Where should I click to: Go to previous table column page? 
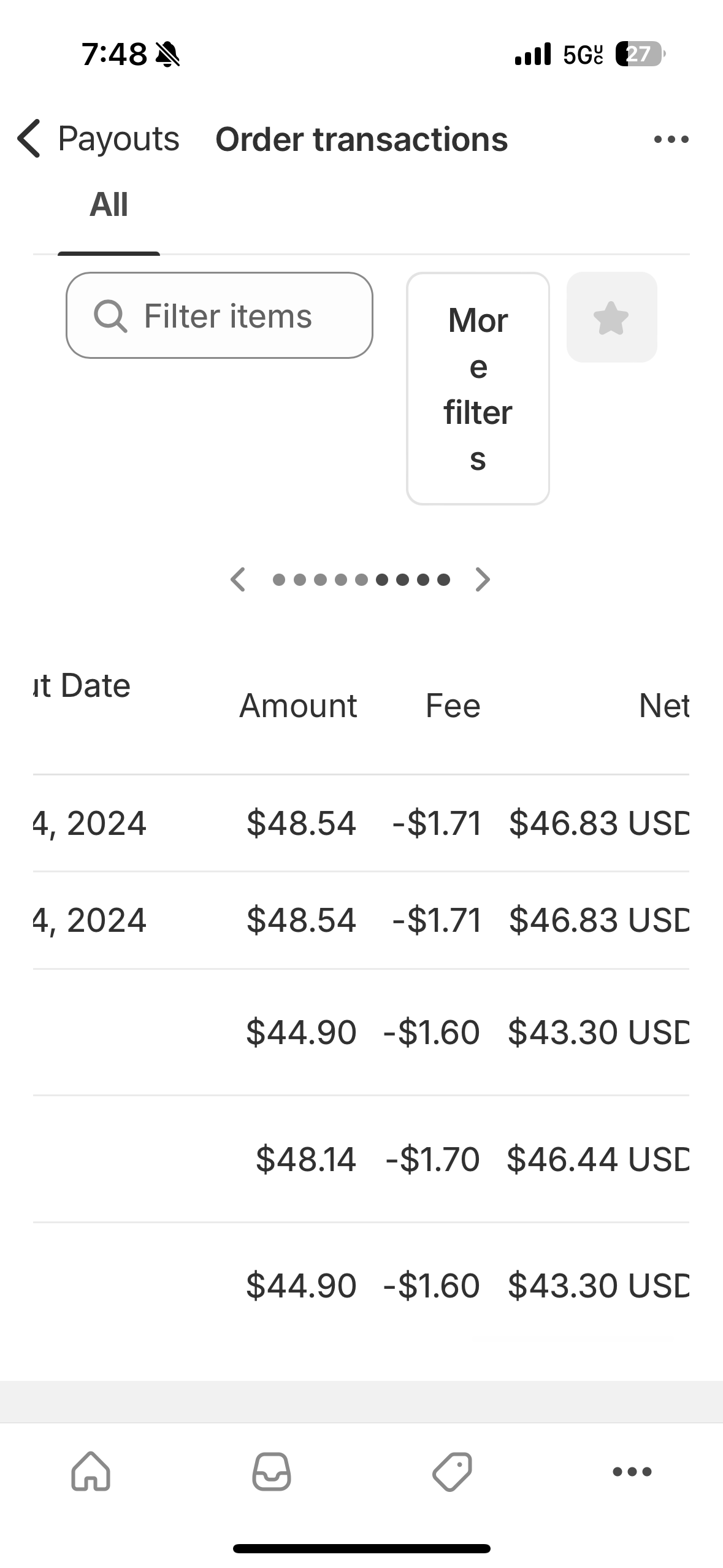238,579
